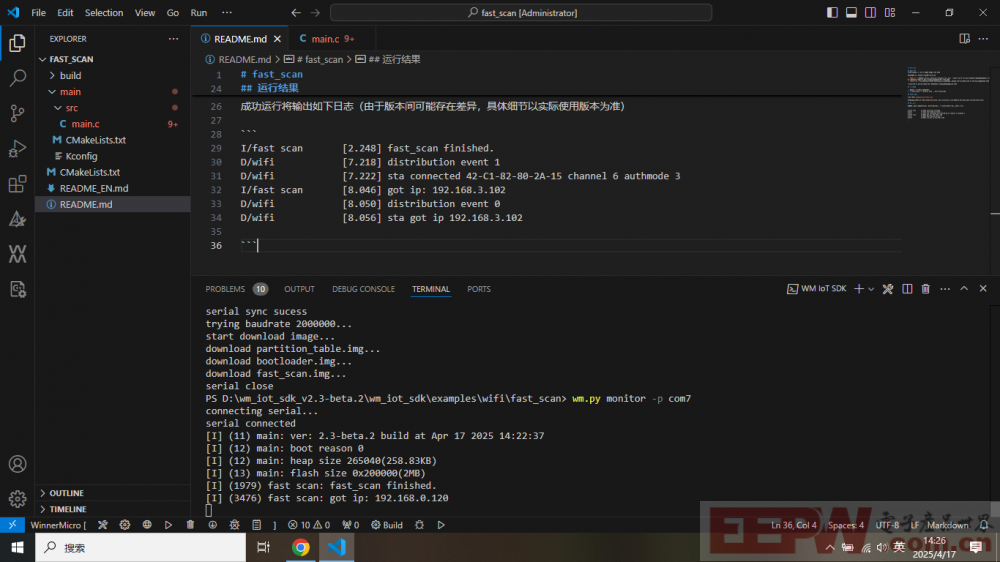
Task: Open Task View from taskbar
Action: click(263, 547)
